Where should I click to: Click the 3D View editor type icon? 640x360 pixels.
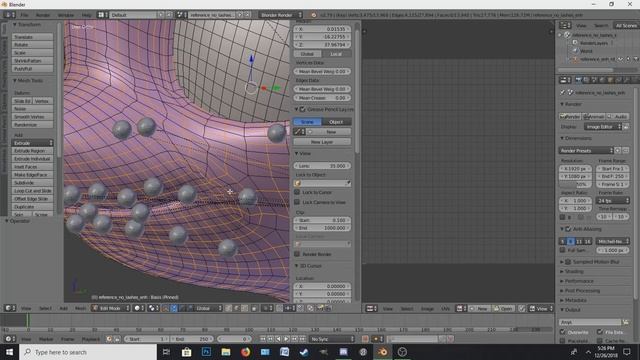9,308
